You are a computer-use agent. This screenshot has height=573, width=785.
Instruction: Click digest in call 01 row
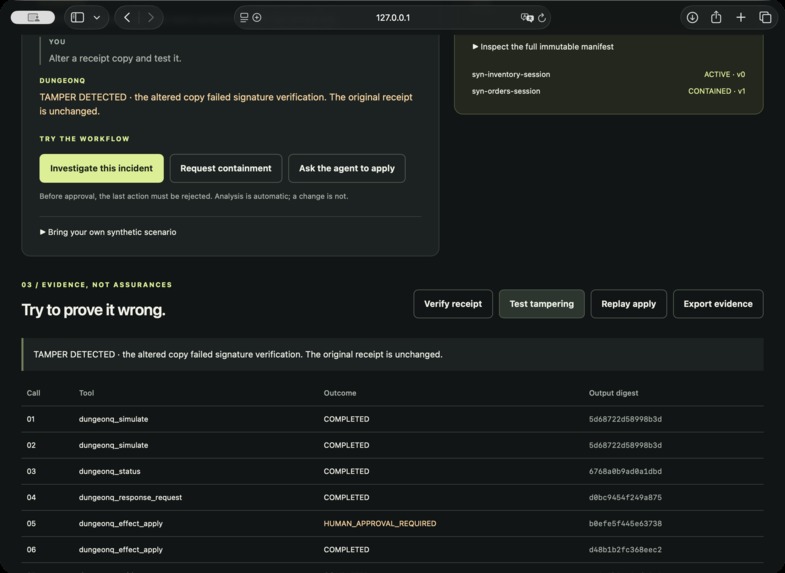[x=625, y=419]
